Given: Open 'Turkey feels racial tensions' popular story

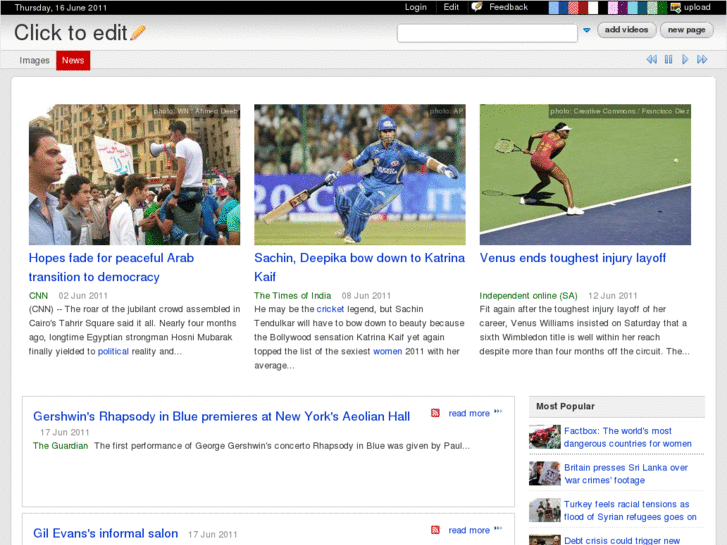Looking at the screenshot, I should (x=630, y=510).
